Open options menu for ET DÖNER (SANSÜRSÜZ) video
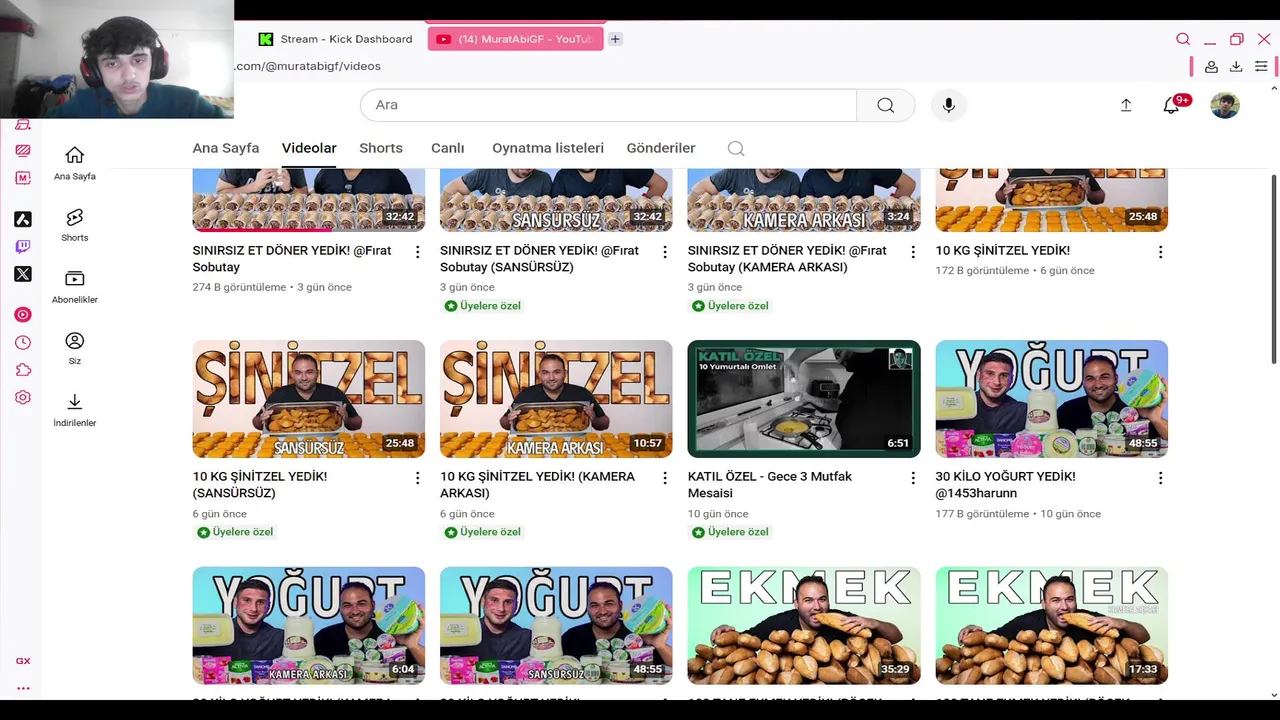The image size is (1280, 720). (x=665, y=252)
